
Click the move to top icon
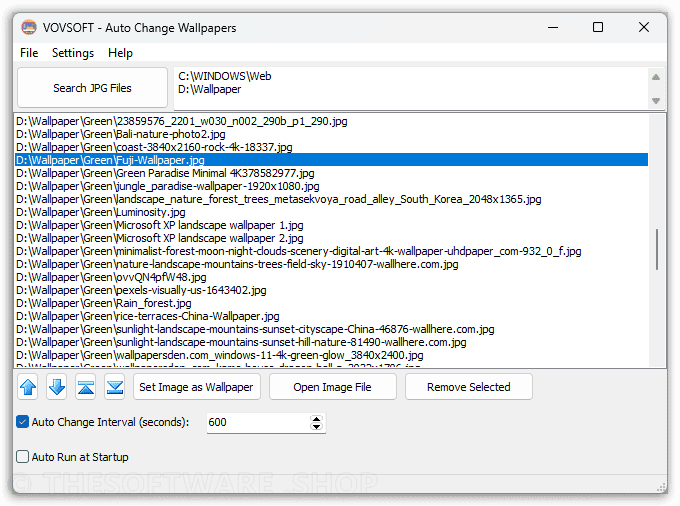coord(86,387)
